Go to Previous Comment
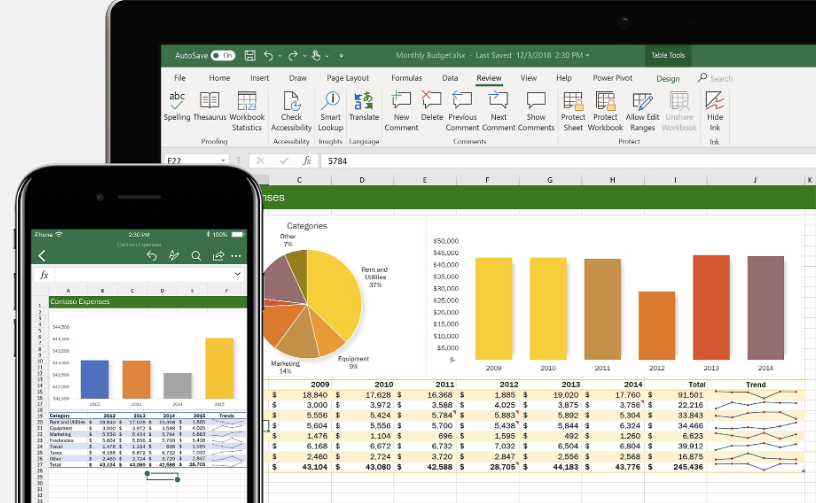 pyautogui.click(x=462, y=111)
